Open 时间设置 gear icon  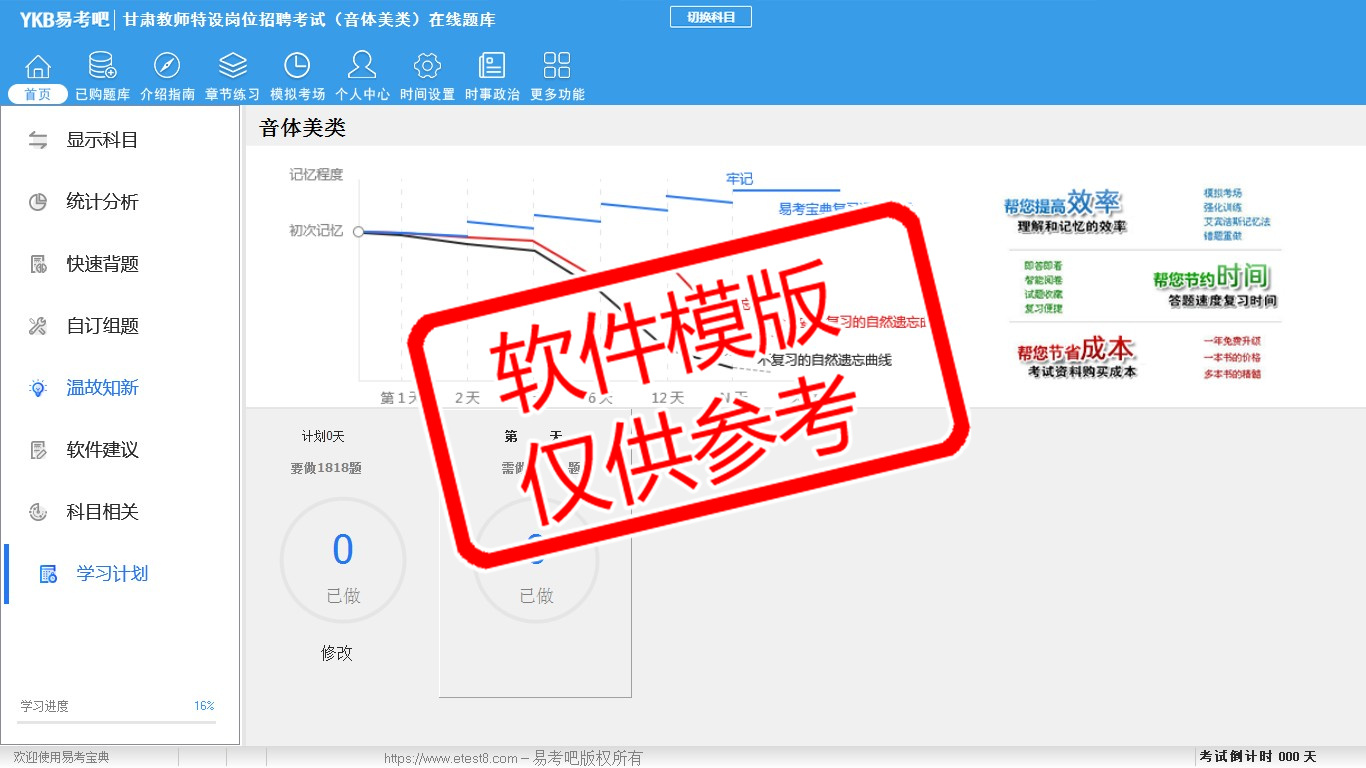tap(427, 67)
